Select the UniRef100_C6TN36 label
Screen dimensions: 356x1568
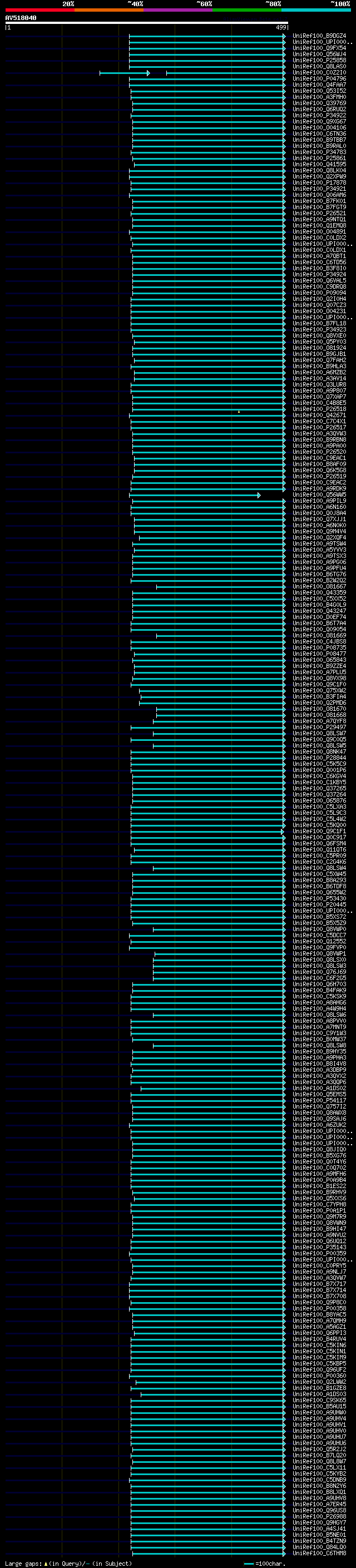coord(319,133)
